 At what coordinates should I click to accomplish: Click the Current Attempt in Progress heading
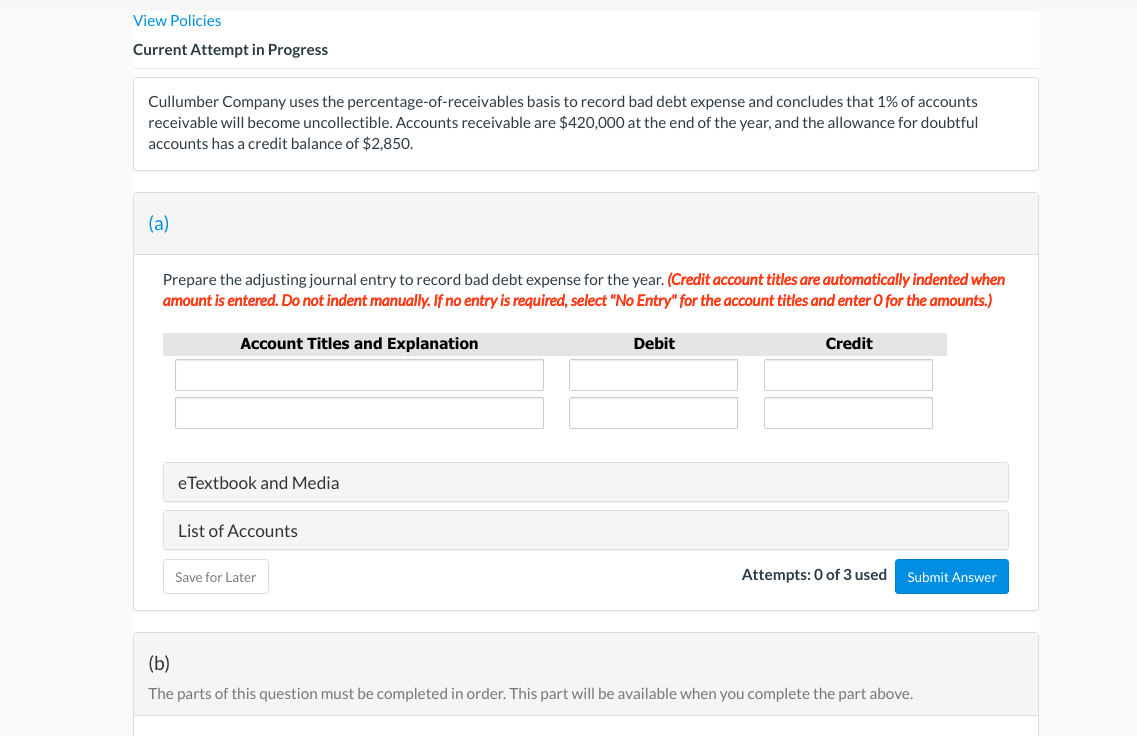231,49
